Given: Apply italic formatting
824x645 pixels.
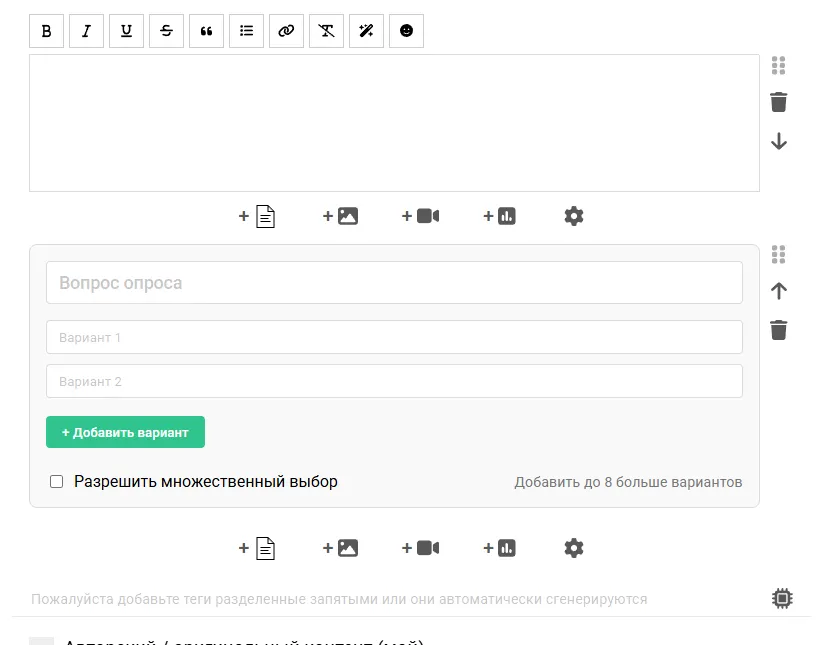Looking at the screenshot, I should click(x=86, y=31).
